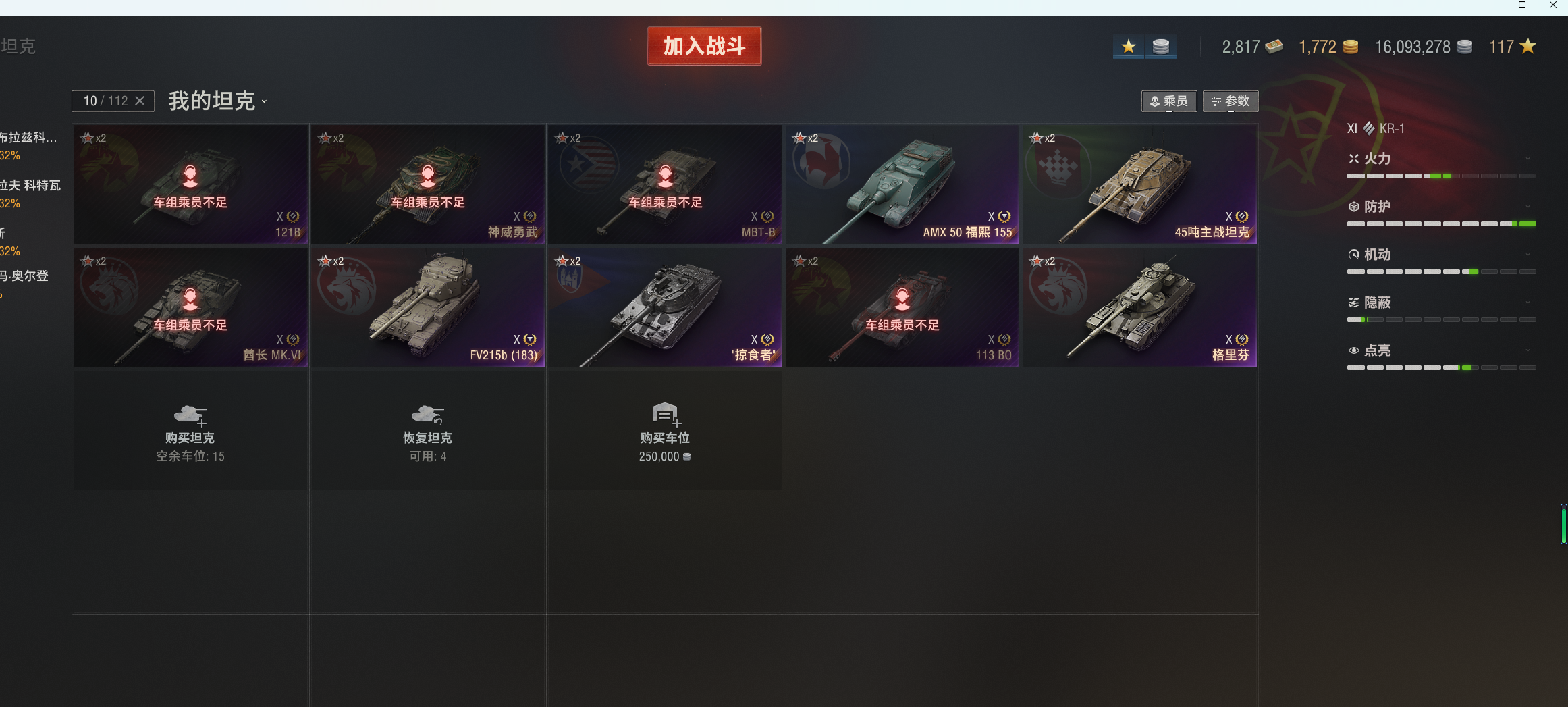Click the 加入战斗 battle button

tap(705, 46)
